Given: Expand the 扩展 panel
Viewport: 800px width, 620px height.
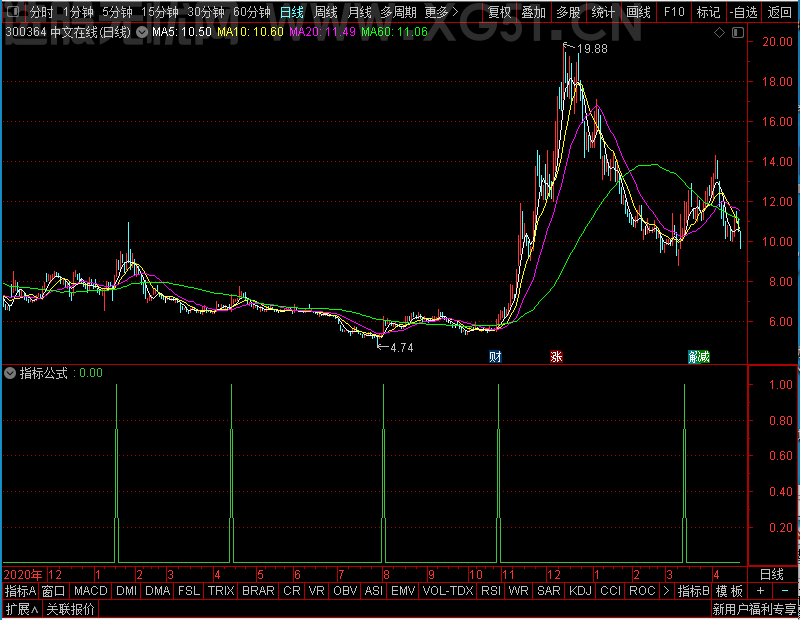Looking at the screenshot, I should [22, 609].
